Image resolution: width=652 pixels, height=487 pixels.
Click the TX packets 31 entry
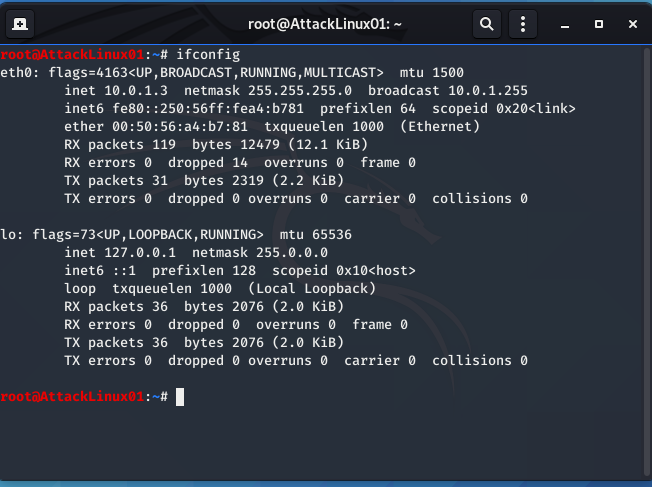(116, 180)
